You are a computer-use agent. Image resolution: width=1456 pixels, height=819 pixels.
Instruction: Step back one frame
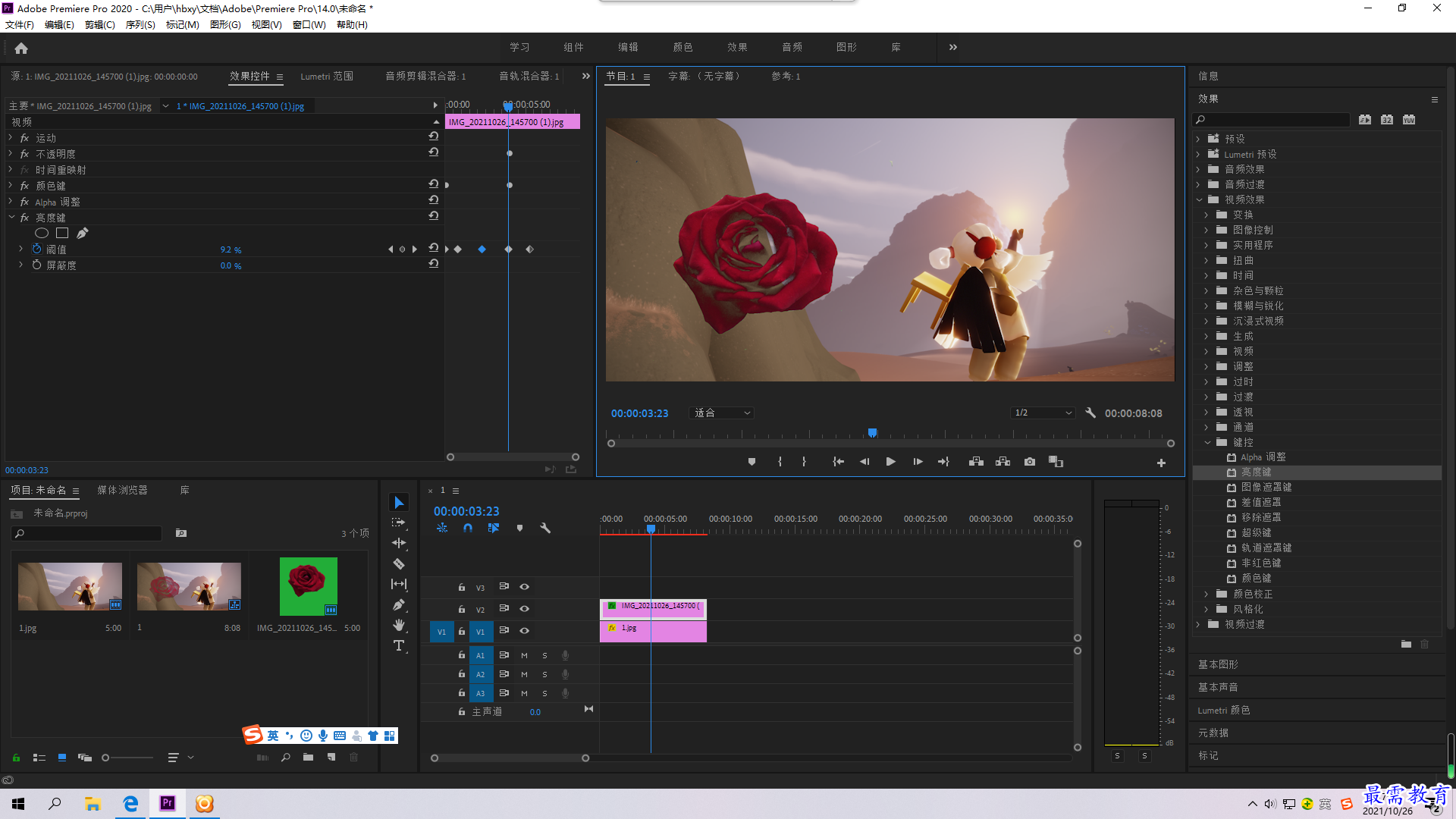[864, 462]
